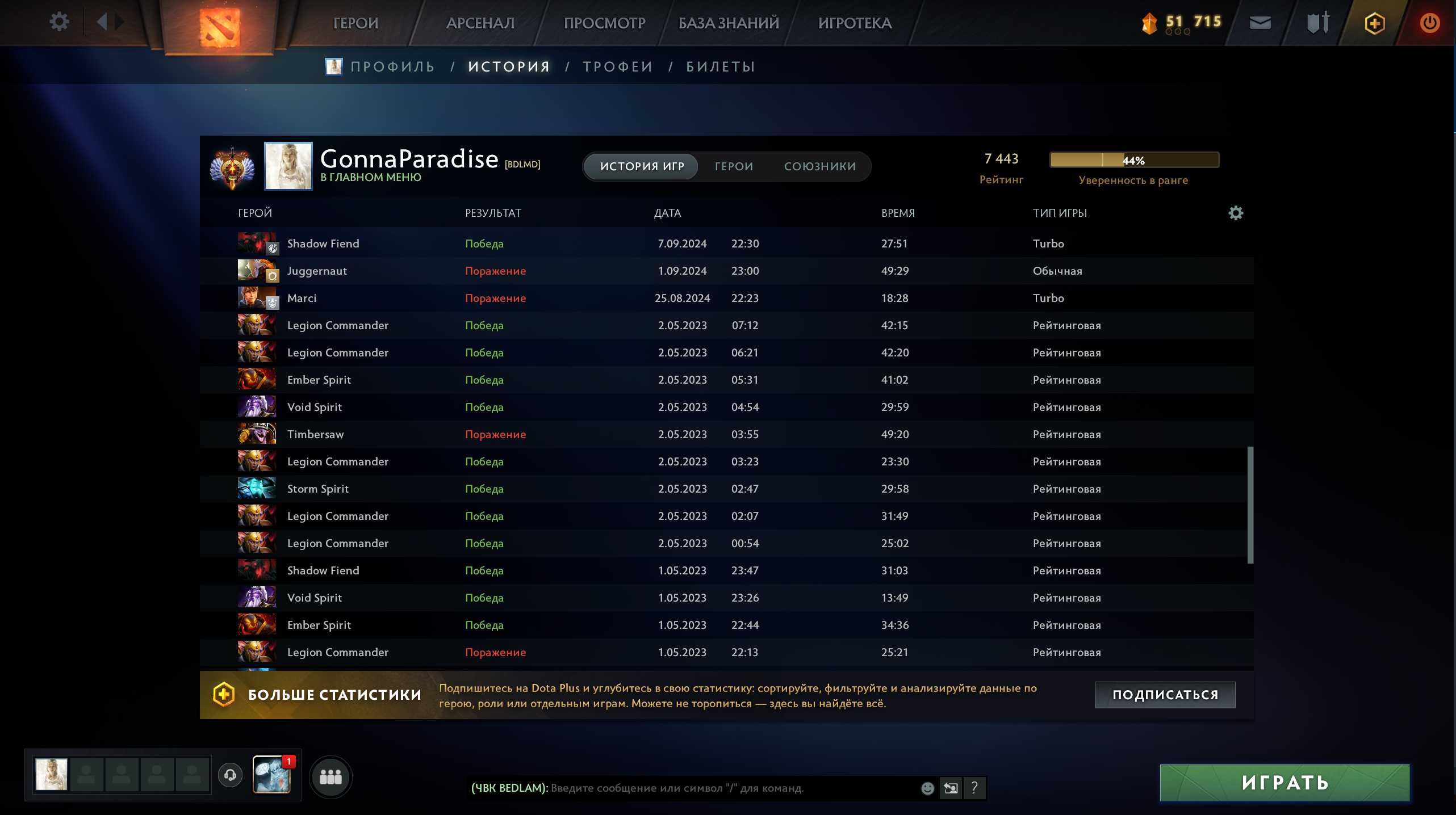Click the Storm Spirit hero portrait
Screen dimensions: 1456x815
[257, 489]
